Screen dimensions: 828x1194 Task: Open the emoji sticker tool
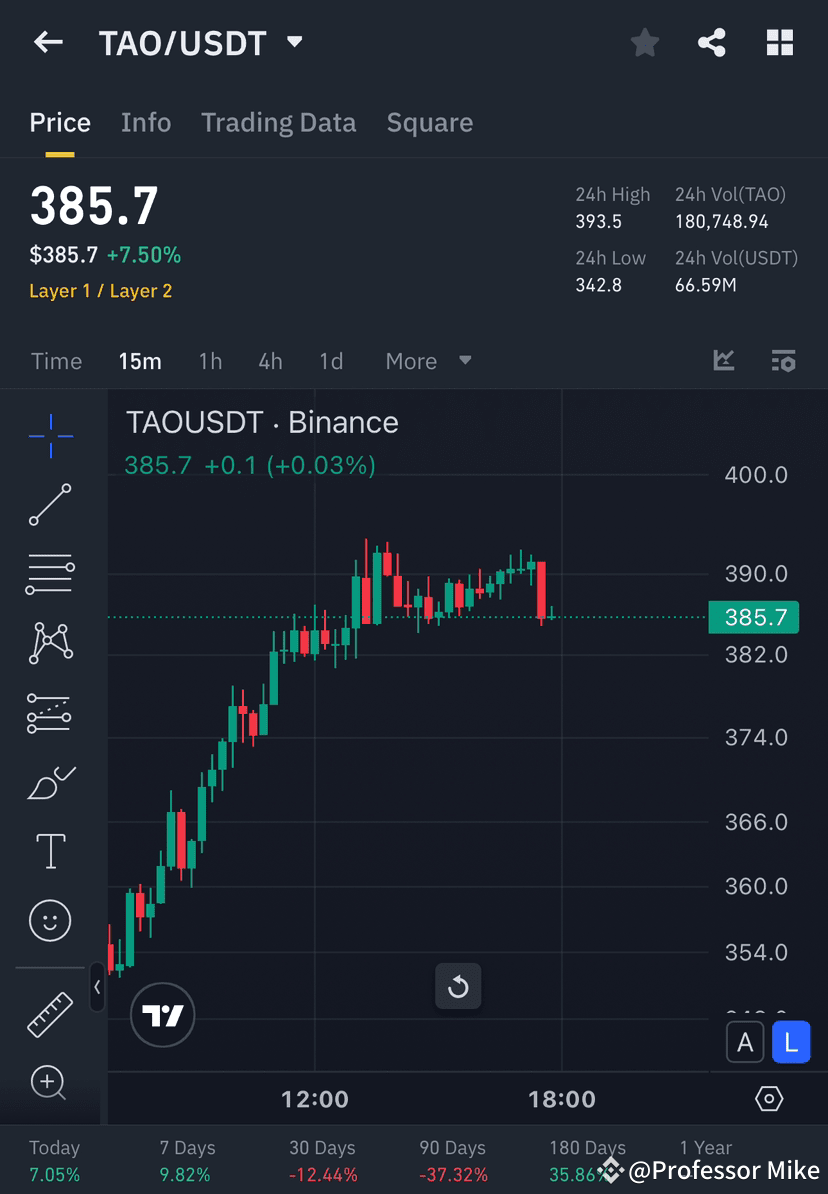point(50,920)
